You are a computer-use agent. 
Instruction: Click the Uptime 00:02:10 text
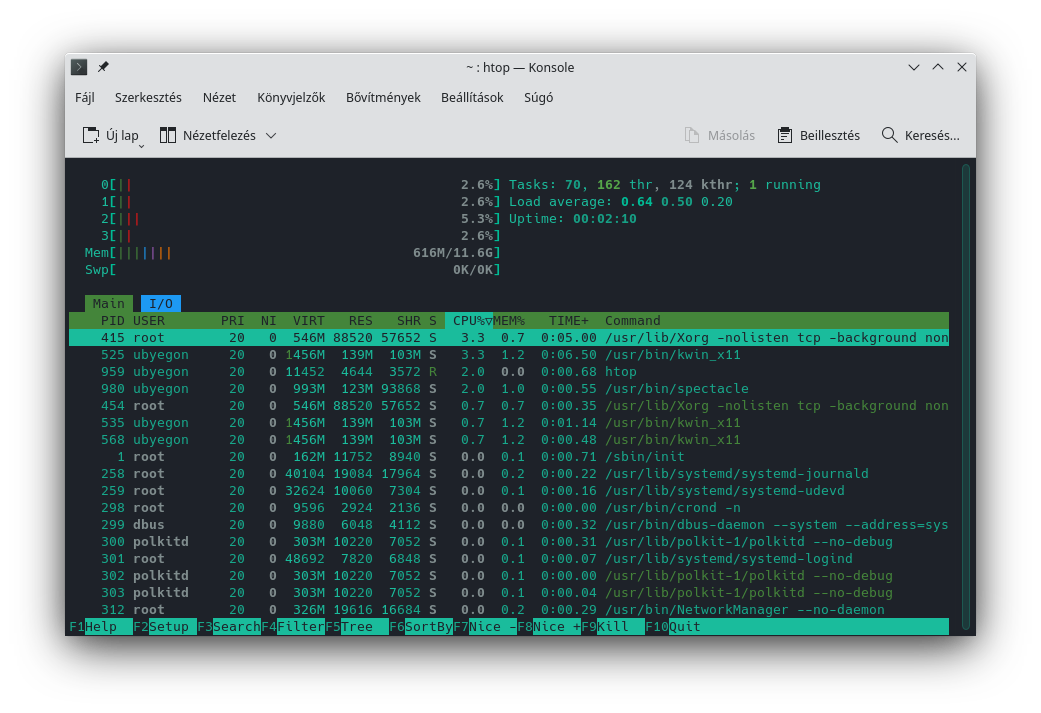pyautogui.click(x=572, y=218)
